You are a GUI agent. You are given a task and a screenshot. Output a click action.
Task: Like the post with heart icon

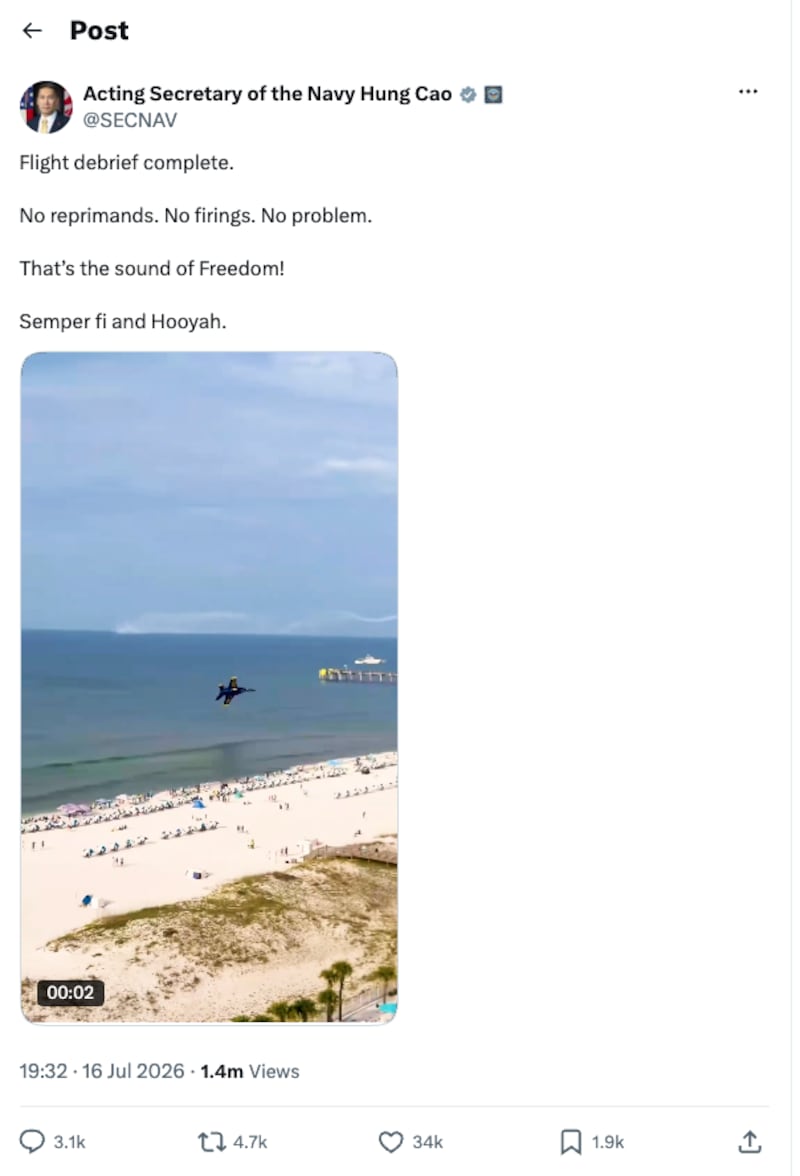click(x=391, y=1142)
